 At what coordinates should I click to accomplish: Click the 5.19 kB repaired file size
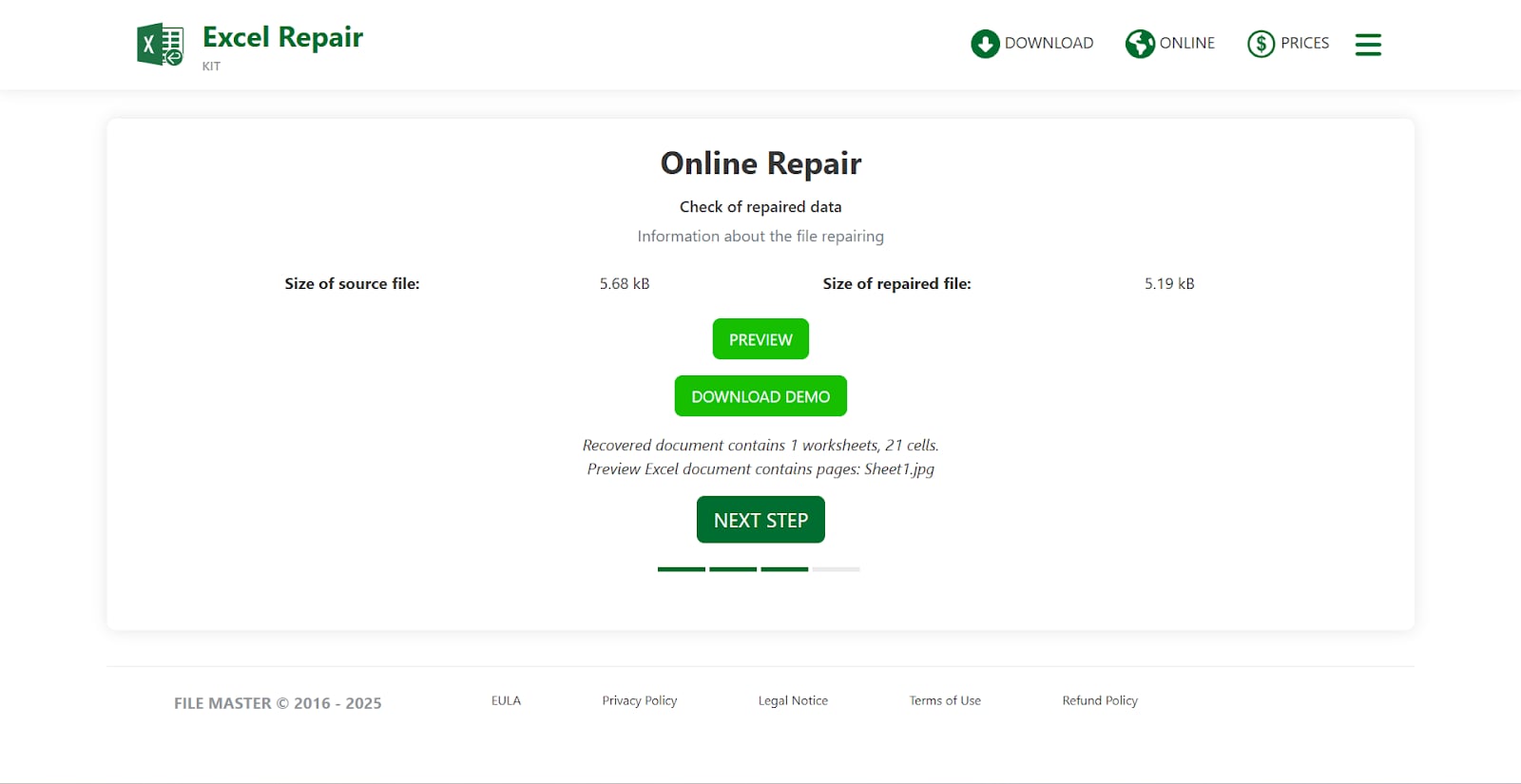pos(1169,283)
